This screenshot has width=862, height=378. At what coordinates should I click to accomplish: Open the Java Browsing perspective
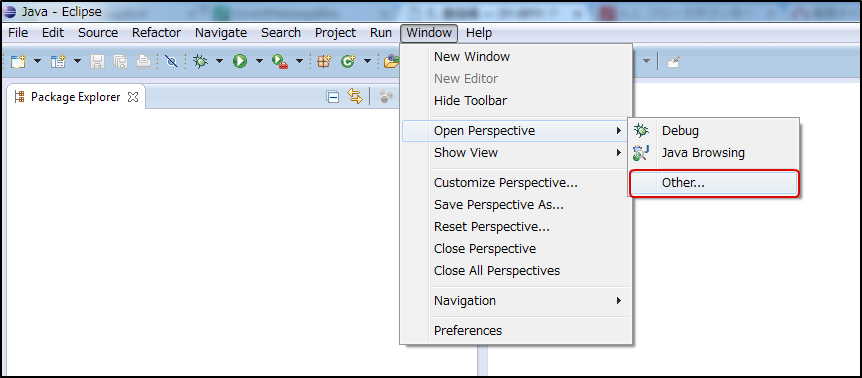coord(714,153)
